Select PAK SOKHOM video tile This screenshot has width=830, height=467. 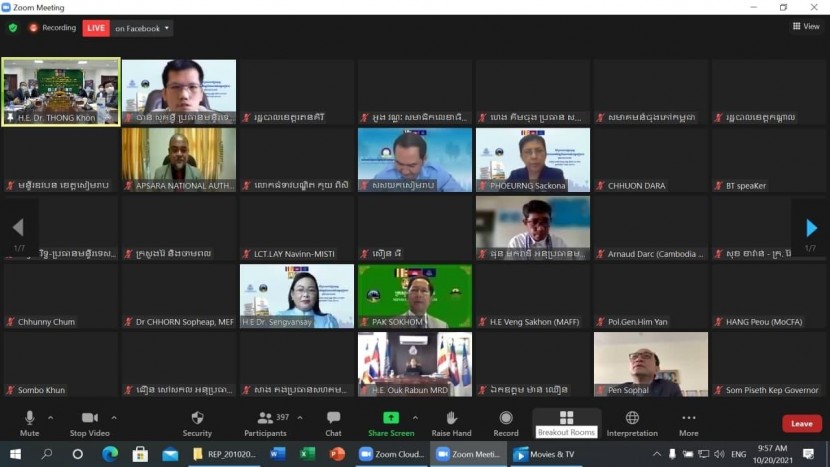pyautogui.click(x=415, y=295)
